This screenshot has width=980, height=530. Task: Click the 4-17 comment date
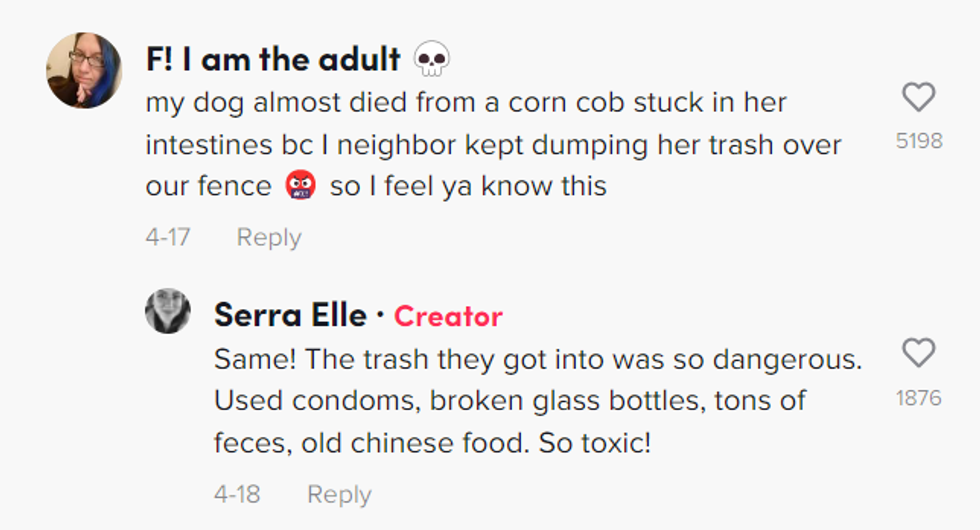(168, 238)
